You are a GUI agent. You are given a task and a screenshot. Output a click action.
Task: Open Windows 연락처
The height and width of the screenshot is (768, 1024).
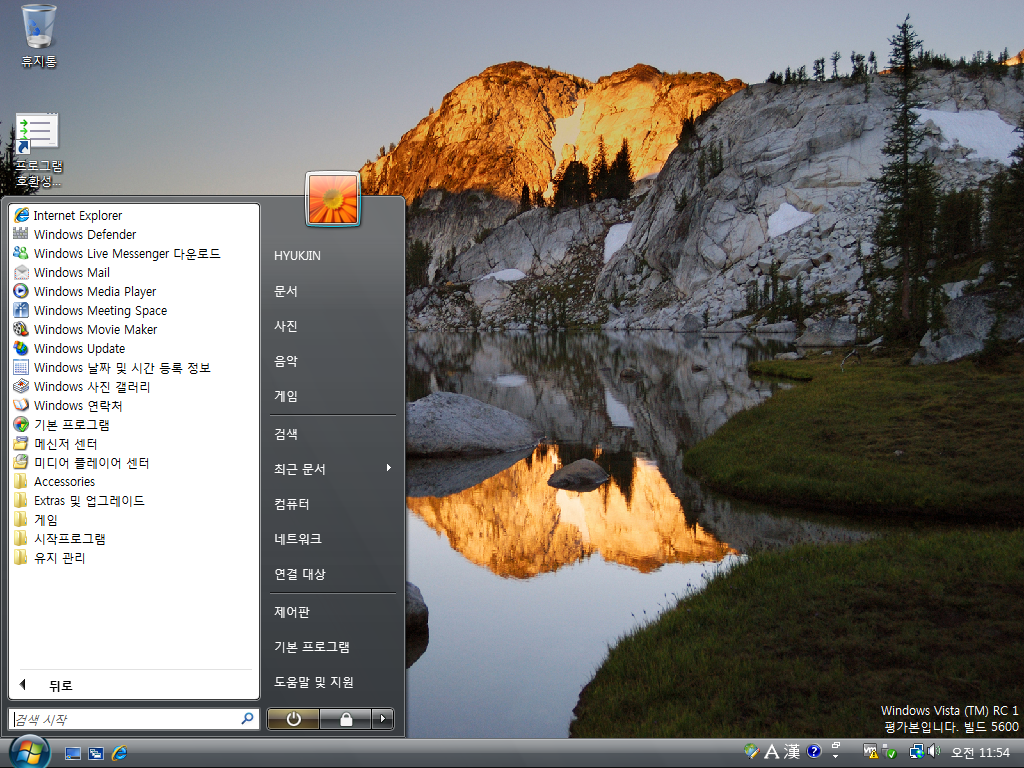[134, 405]
